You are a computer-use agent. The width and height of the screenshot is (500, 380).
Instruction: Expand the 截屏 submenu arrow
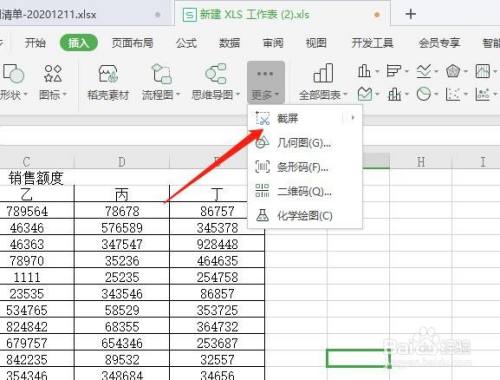(x=353, y=117)
